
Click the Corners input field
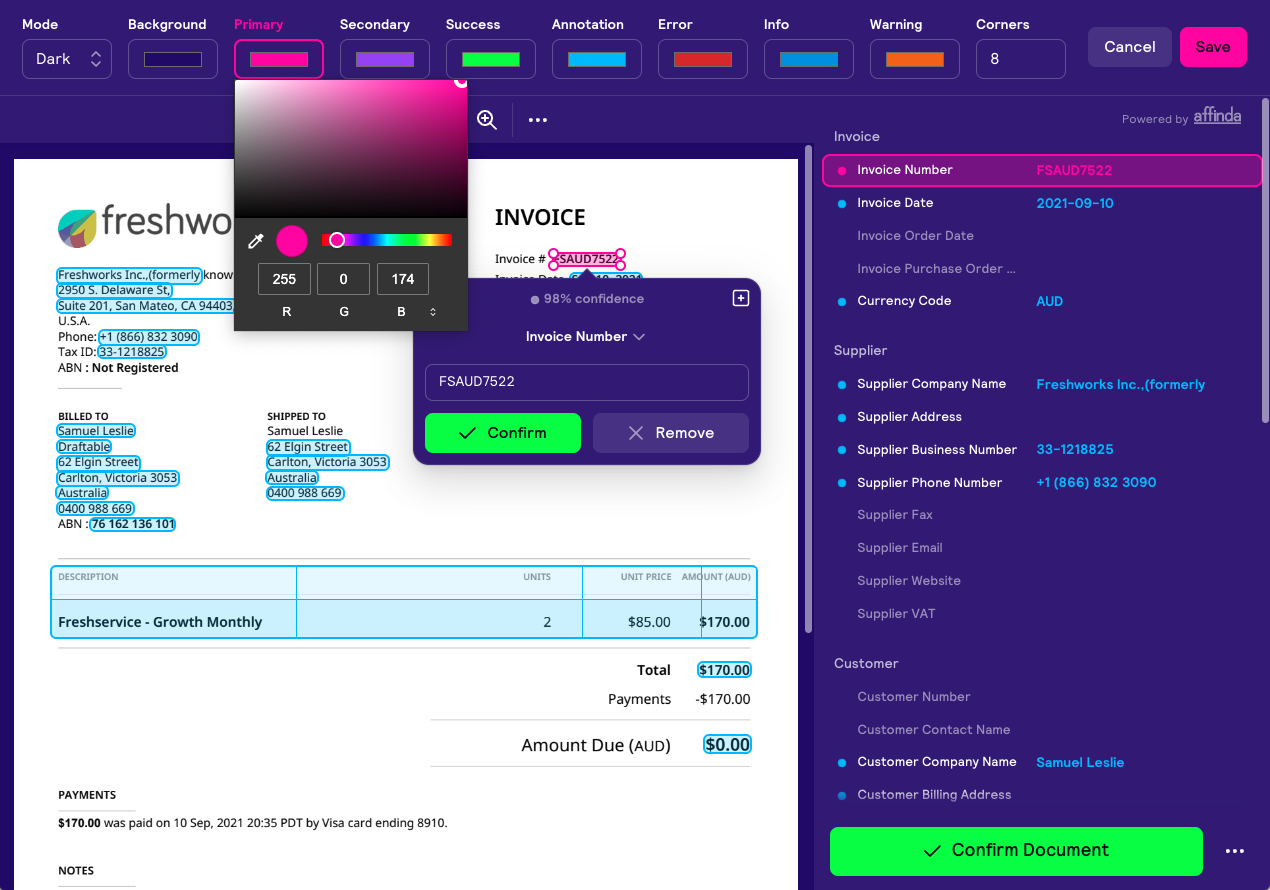tap(1021, 59)
